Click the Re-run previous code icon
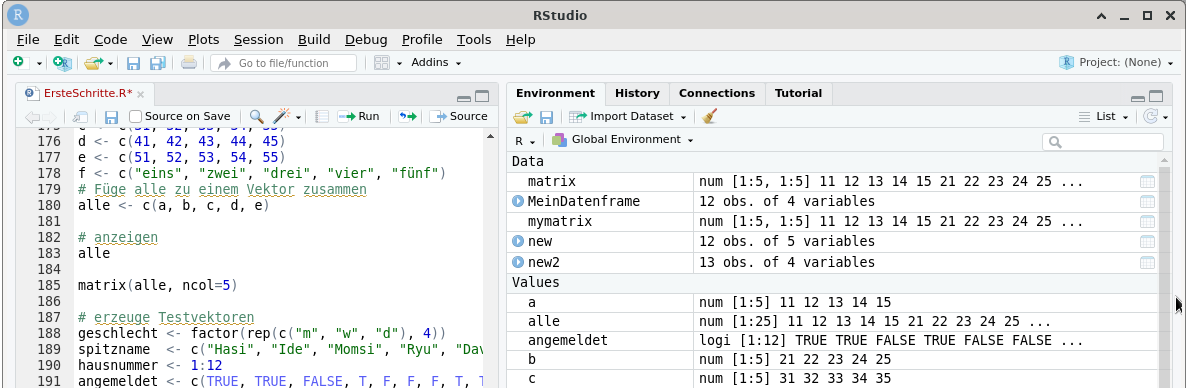This screenshot has height=388, width=1186. click(x=408, y=116)
